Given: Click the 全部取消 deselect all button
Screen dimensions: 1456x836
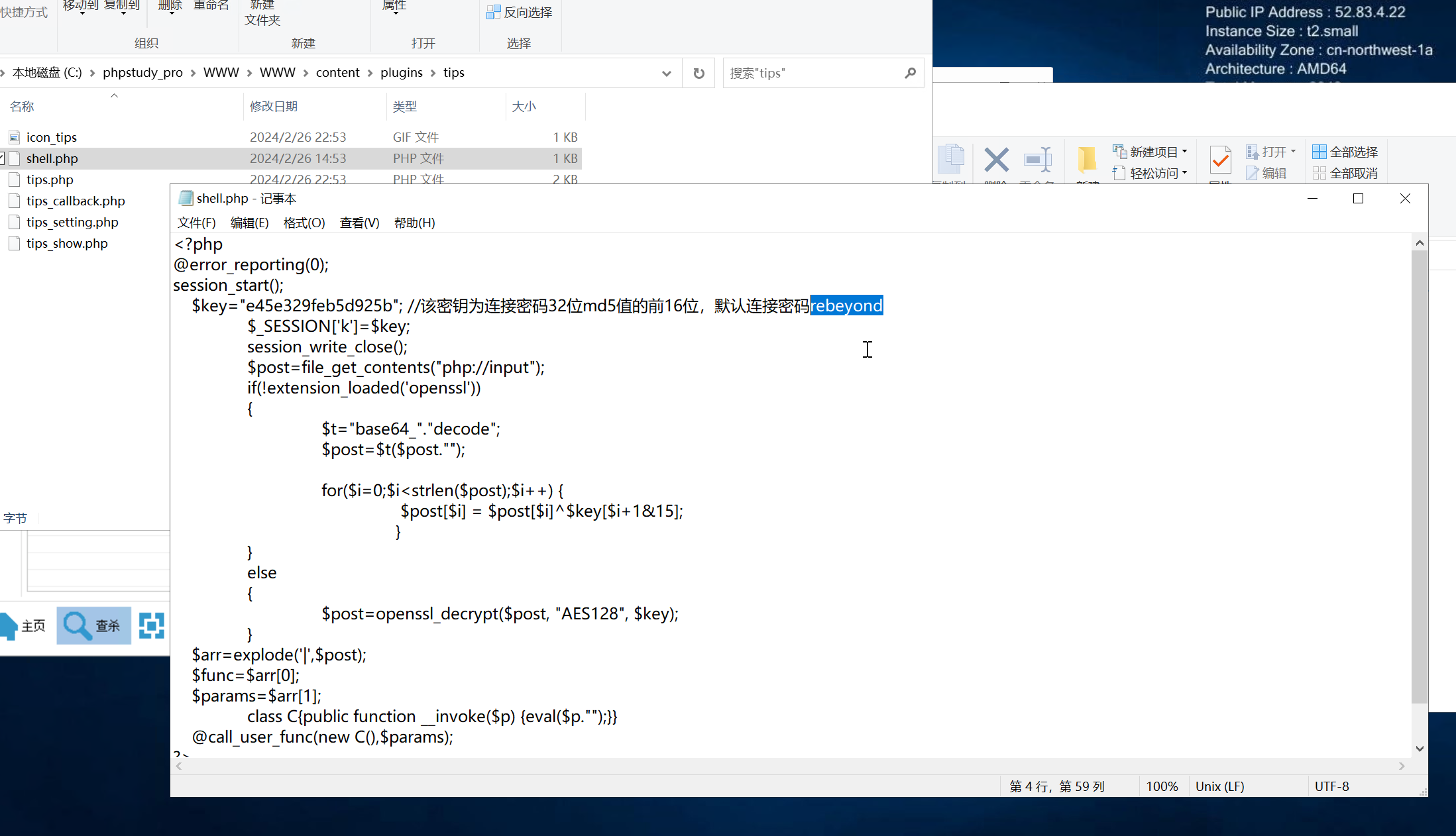Looking at the screenshot, I should [x=1345, y=173].
